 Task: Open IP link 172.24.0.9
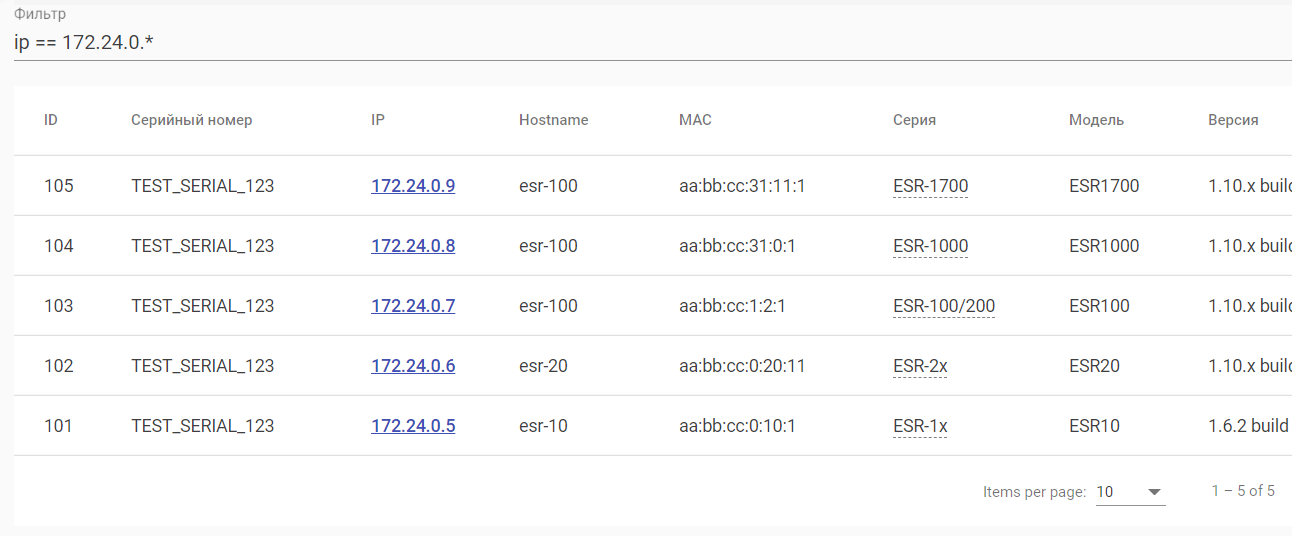point(413,186)
